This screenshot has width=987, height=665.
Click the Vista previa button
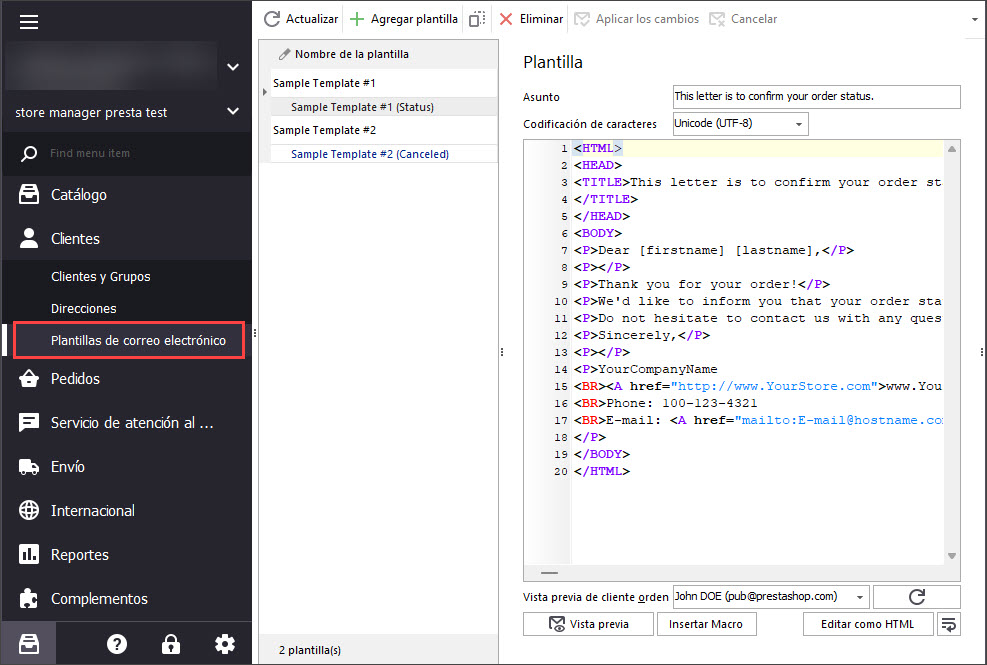tap(589, 624)
